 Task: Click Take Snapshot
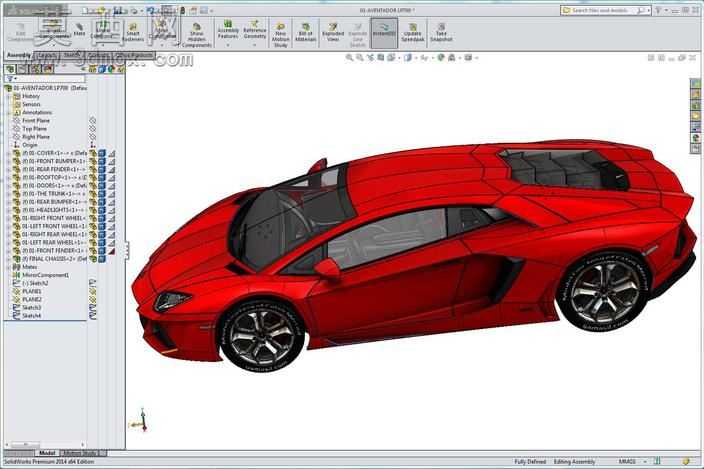pos(441,32)
